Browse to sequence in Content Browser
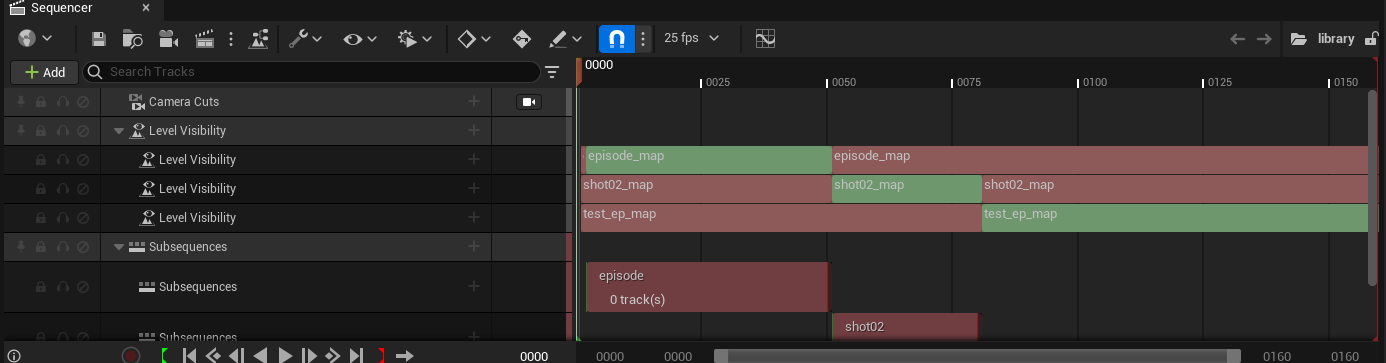This screenshot has width=1386, height=363. pyautogui.click(x=132, y=39)
